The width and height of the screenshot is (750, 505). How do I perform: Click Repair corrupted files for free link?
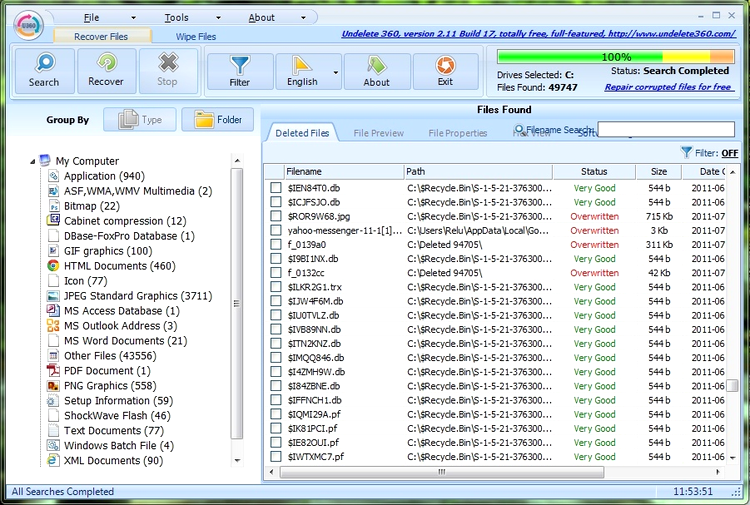[x=669, y=87]
